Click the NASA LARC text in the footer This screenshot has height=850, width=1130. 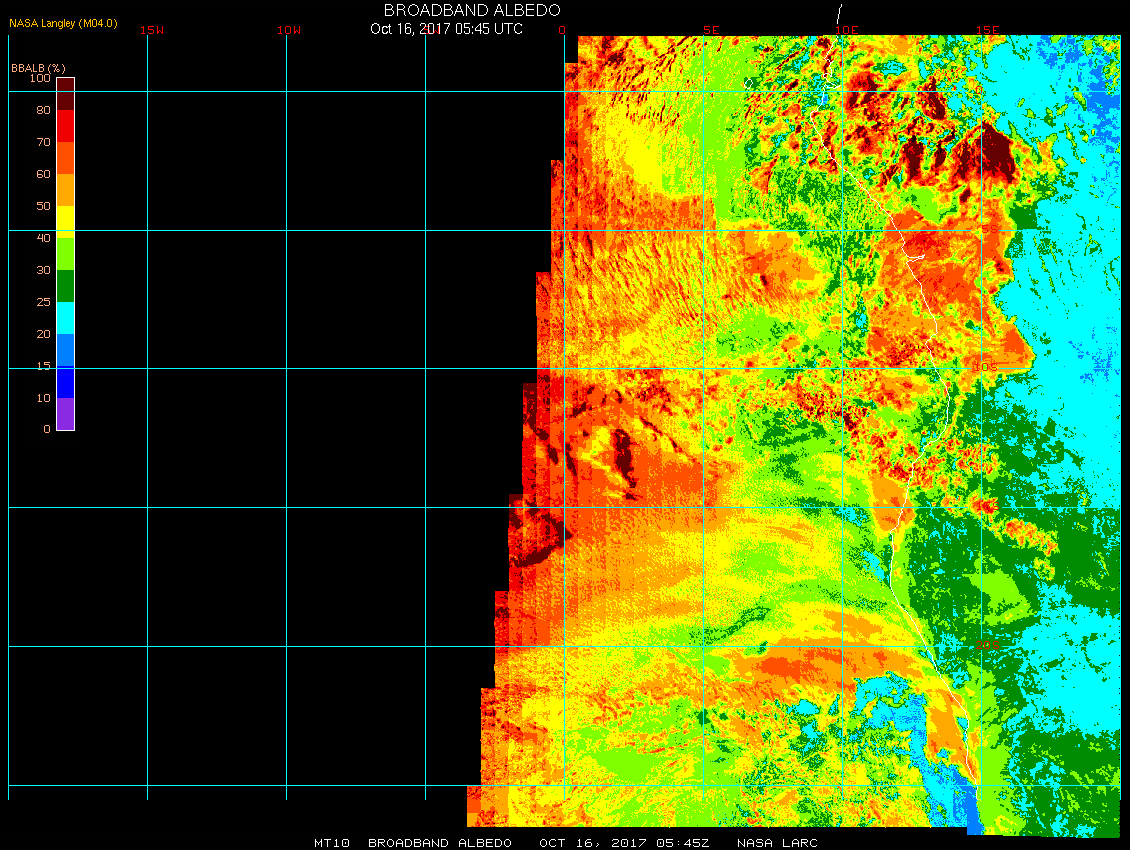[x=777, y=843]
